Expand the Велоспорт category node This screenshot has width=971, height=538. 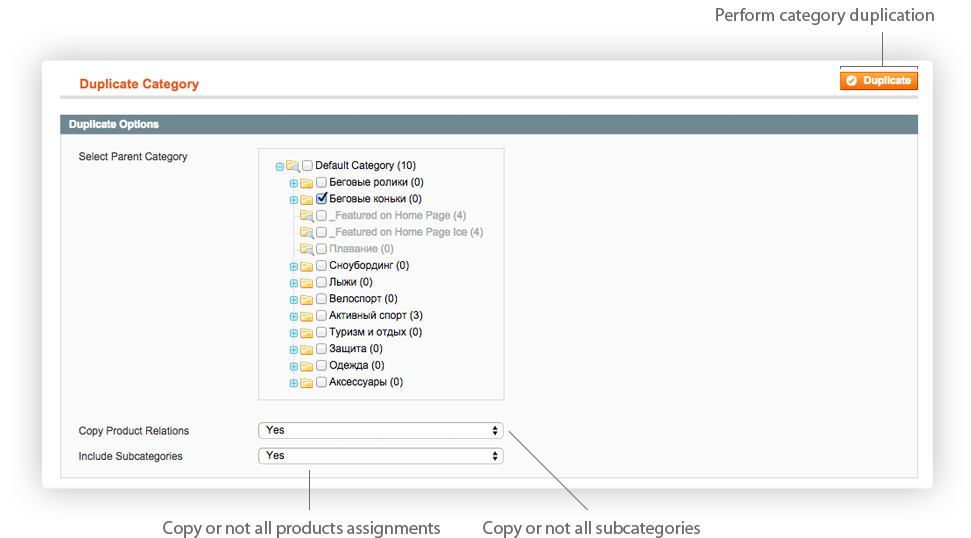pos(294,300)
